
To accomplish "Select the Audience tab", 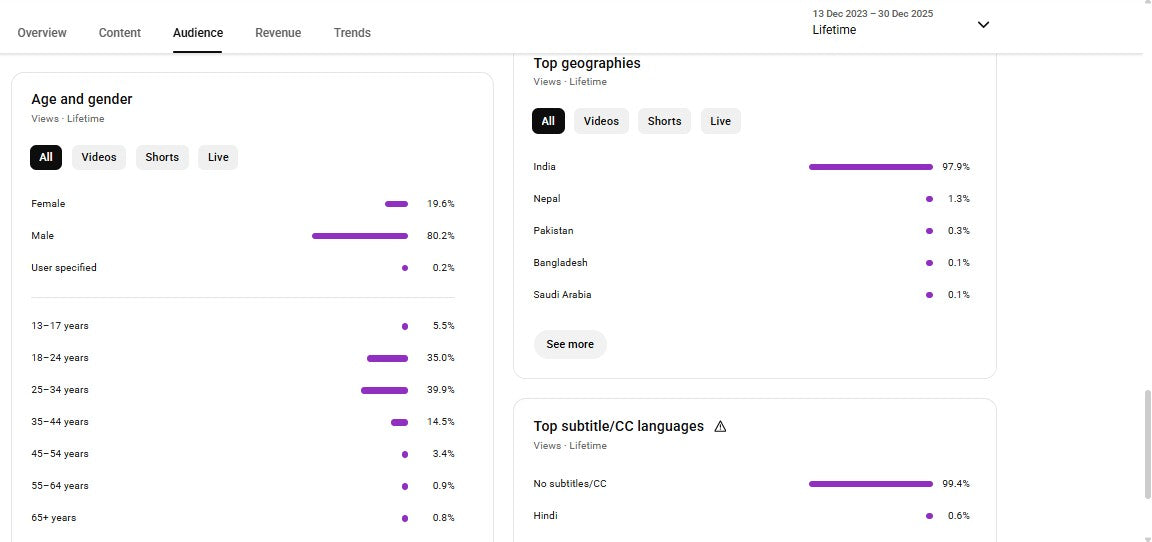I will 198,33.
